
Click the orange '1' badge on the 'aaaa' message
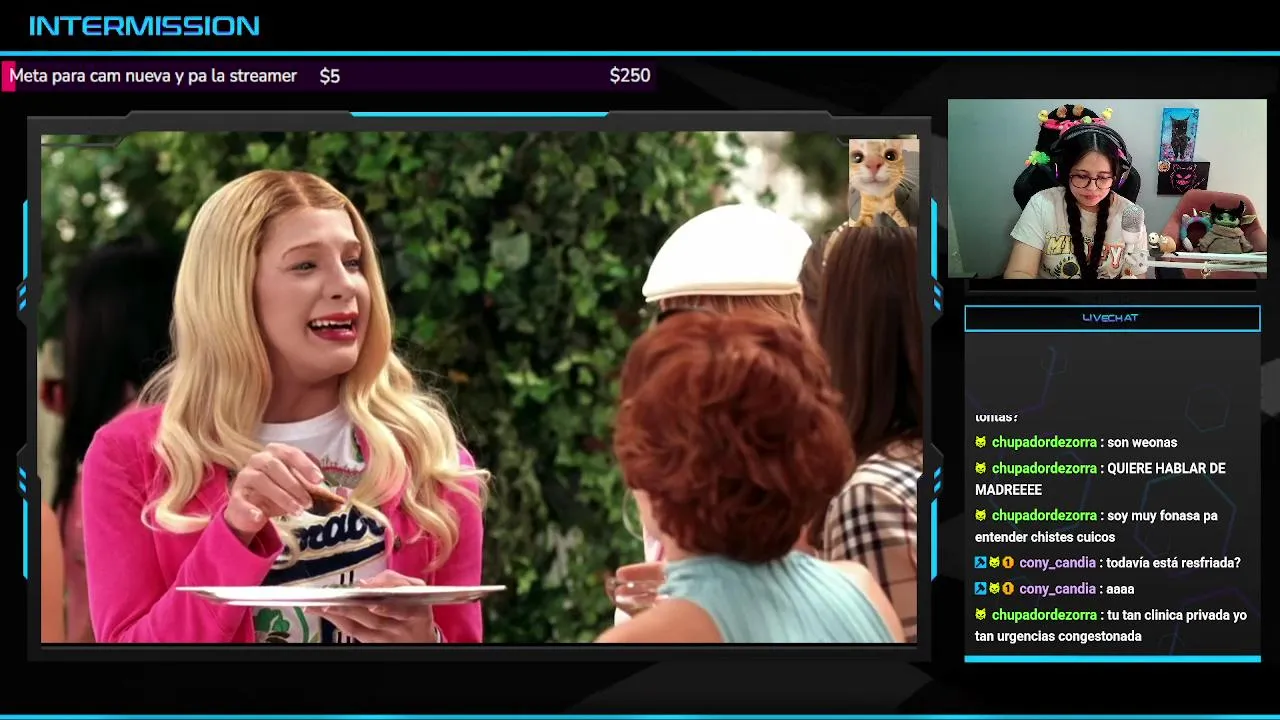point(1008,589)
